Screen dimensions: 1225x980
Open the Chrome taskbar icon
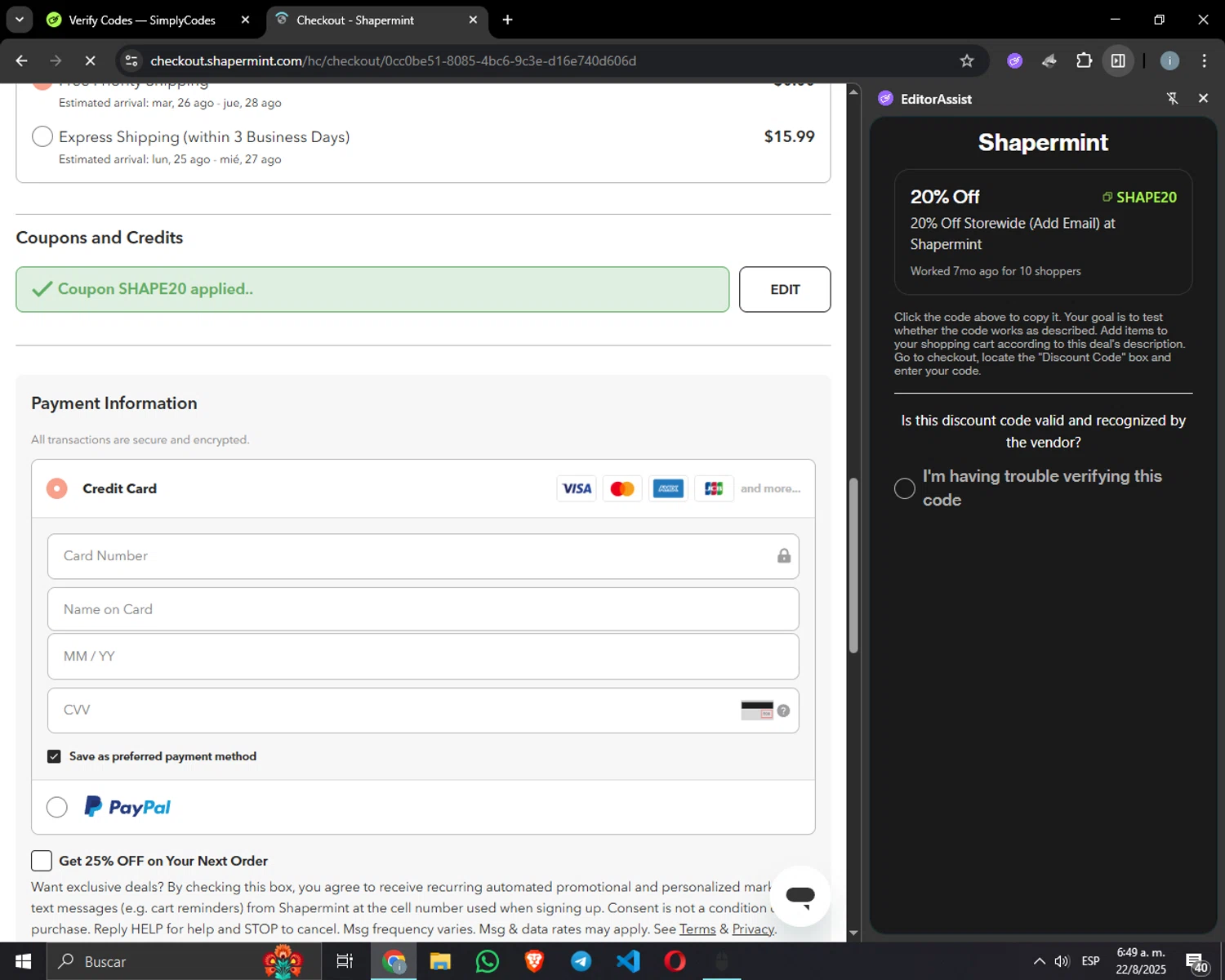394,961
